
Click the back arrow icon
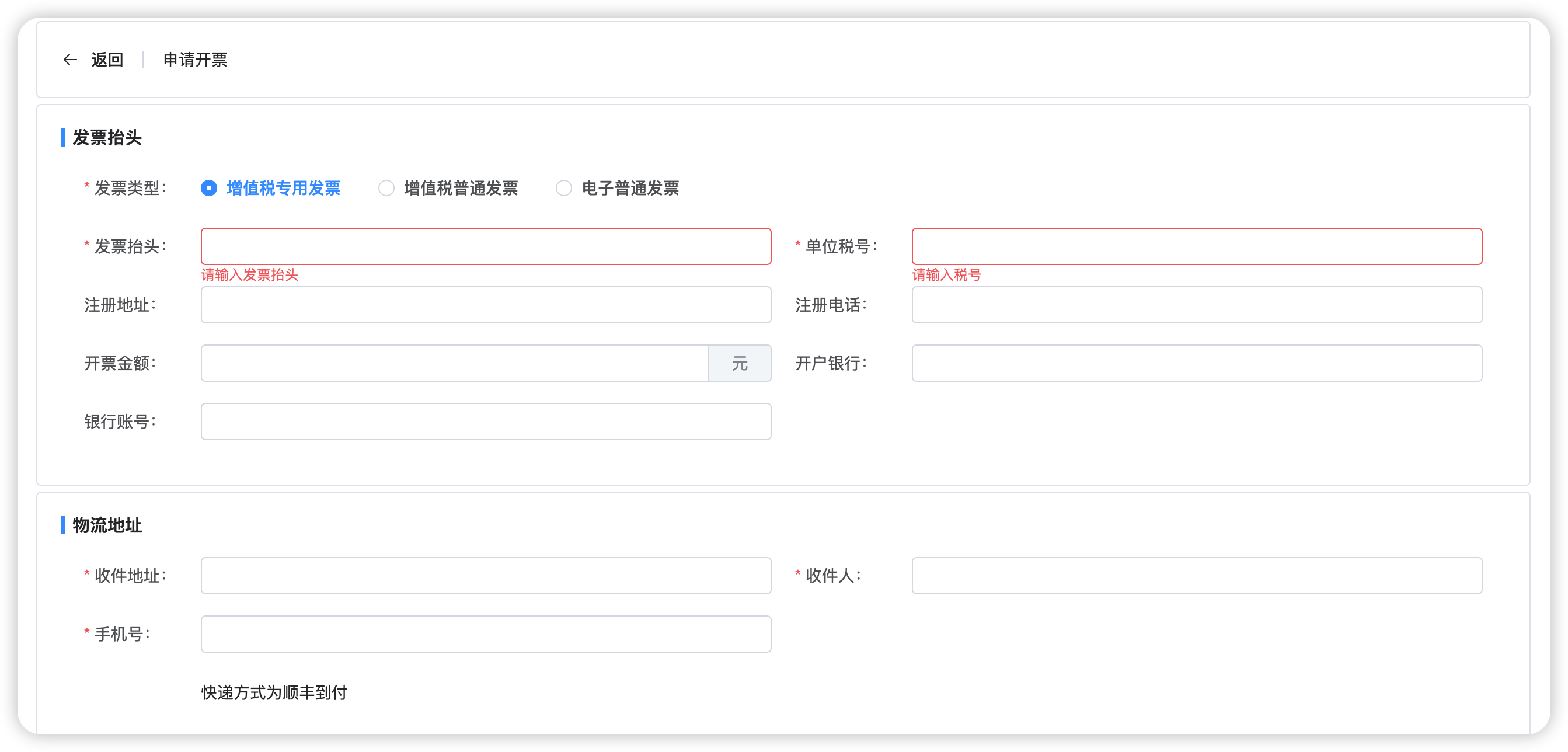pyautogui.click(x=70, y=60)
